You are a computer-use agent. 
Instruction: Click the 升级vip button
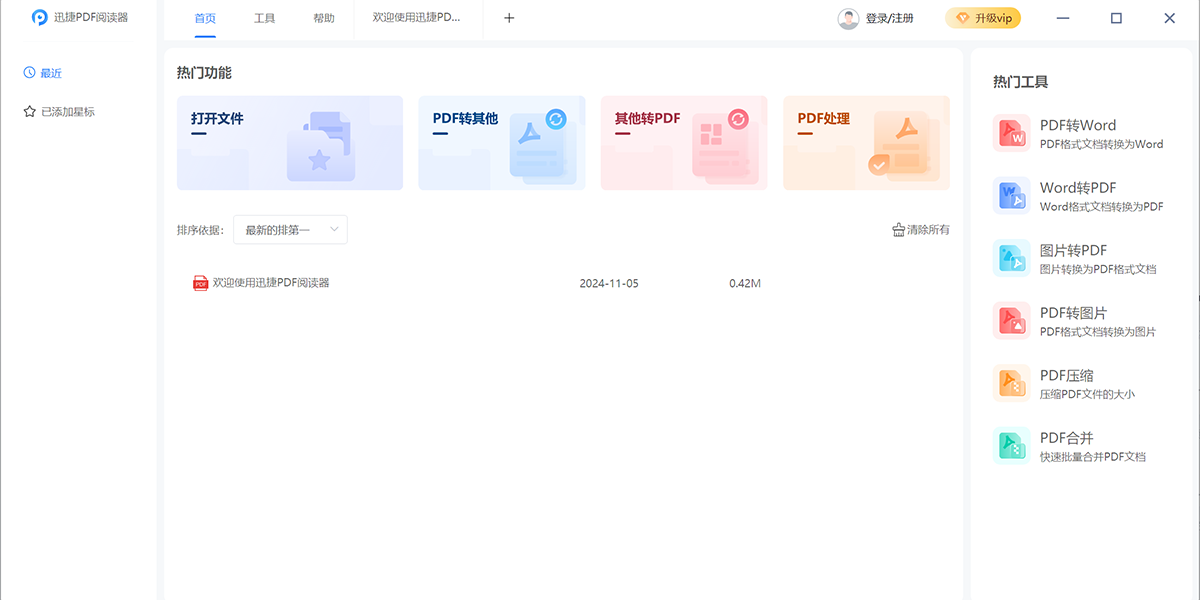click(x=983, y=17)
